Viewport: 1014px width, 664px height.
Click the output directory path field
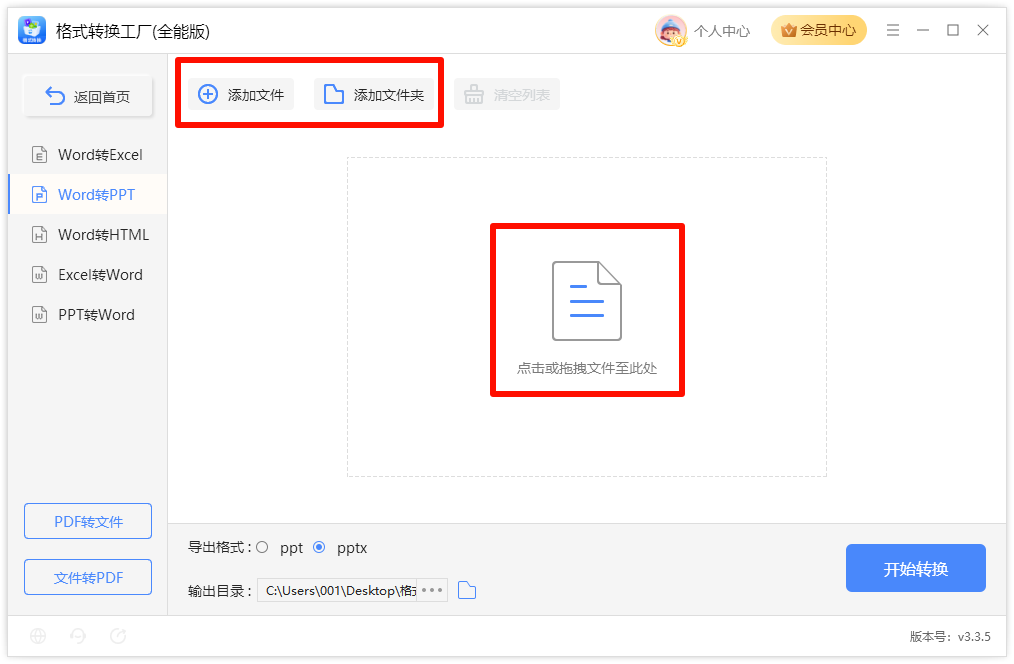337,590
